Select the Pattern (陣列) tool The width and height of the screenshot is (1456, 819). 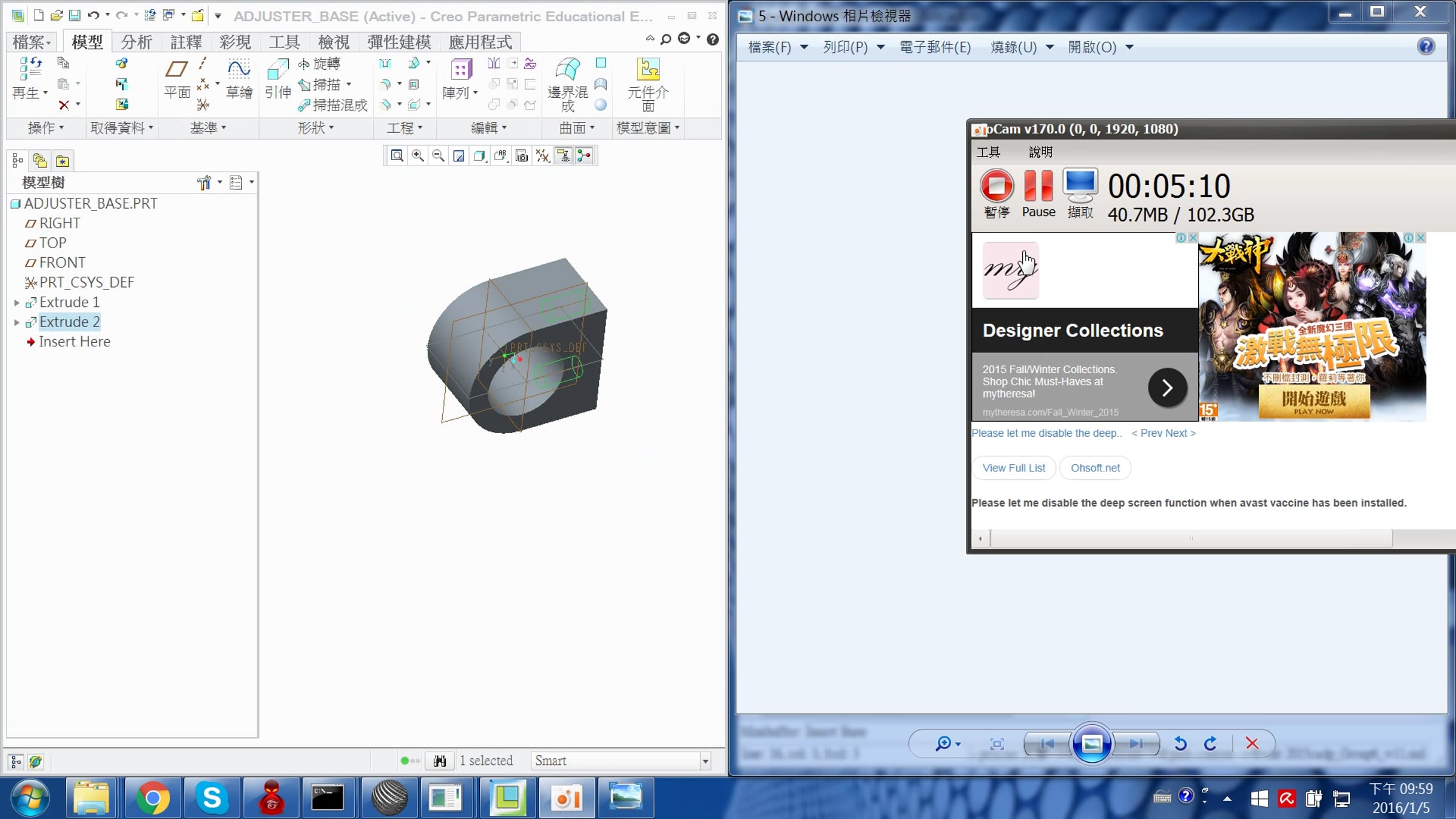click(x=459, y=79)
